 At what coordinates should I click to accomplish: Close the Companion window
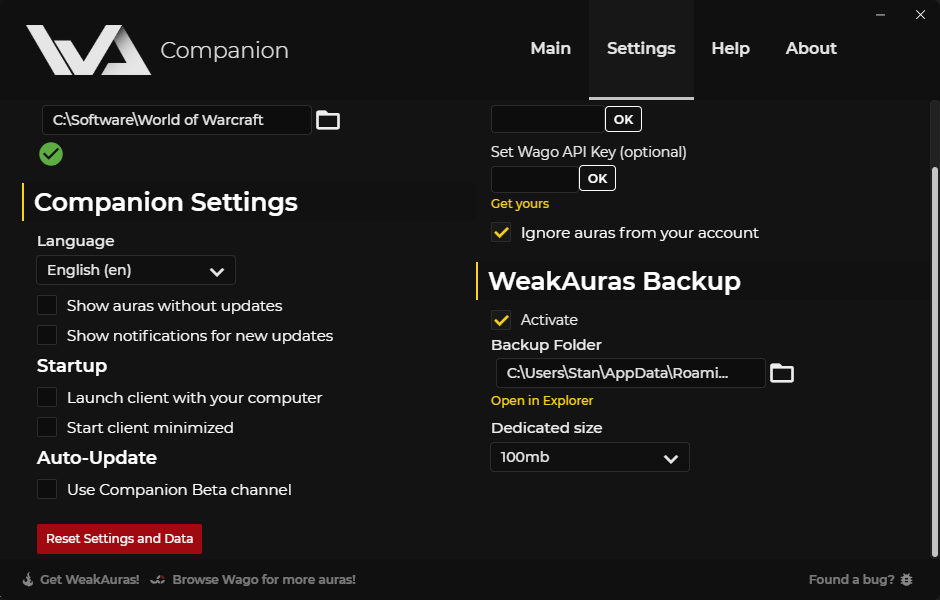(x=920, y=14)
